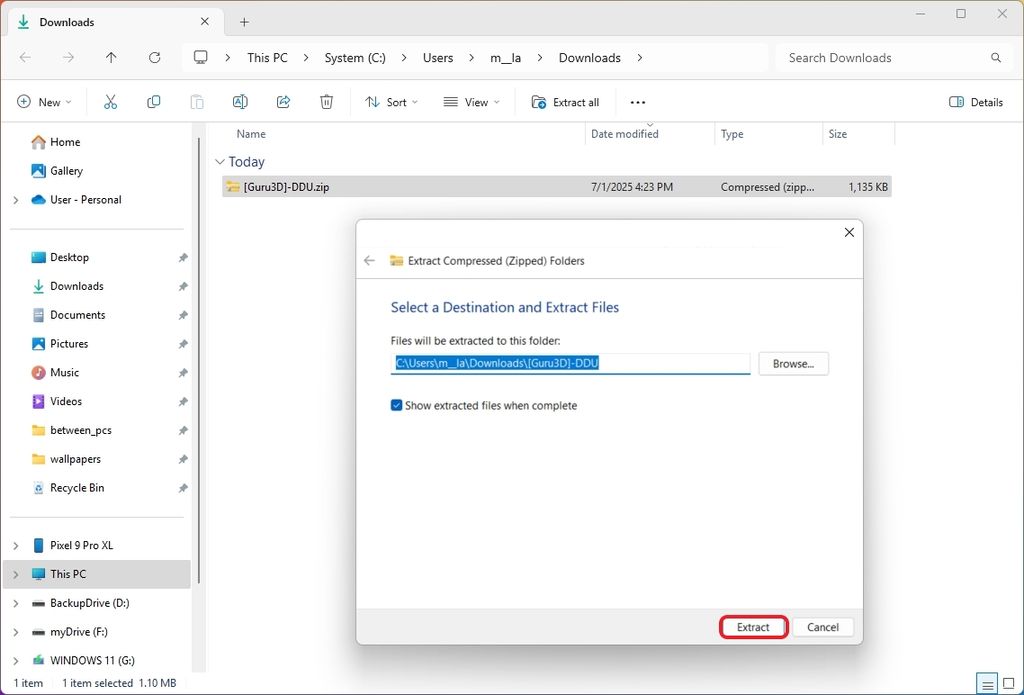The width and height of the screenshot is (1024, 695).
Task: Expand myDrive (F:) node
Action: tap(16, 632)
